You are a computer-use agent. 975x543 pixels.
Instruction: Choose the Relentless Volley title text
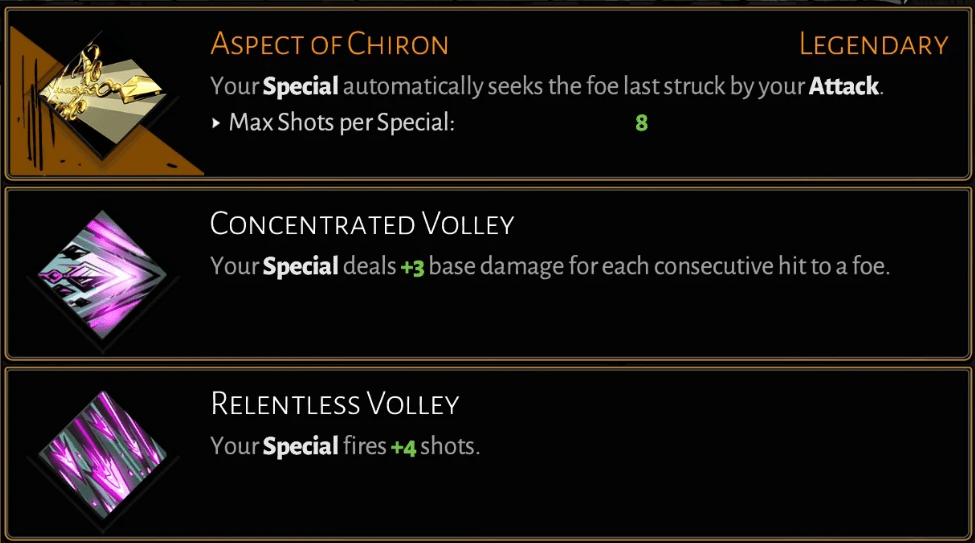pyautogui.click(x=334, y=404)
